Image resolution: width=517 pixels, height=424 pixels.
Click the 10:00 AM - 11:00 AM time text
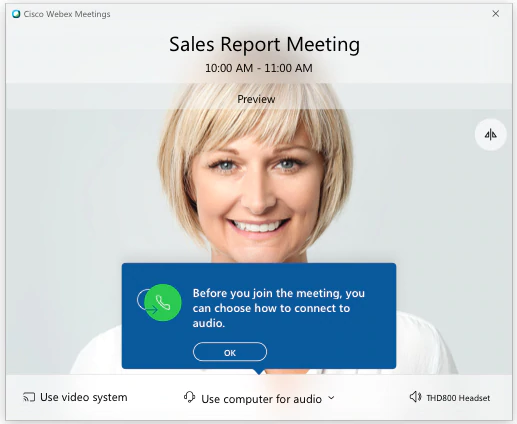pyautogui.click(x=259, y=68)
